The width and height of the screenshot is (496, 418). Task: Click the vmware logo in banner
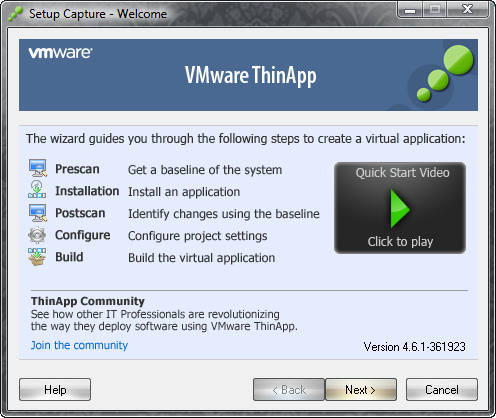click(60, 53)
